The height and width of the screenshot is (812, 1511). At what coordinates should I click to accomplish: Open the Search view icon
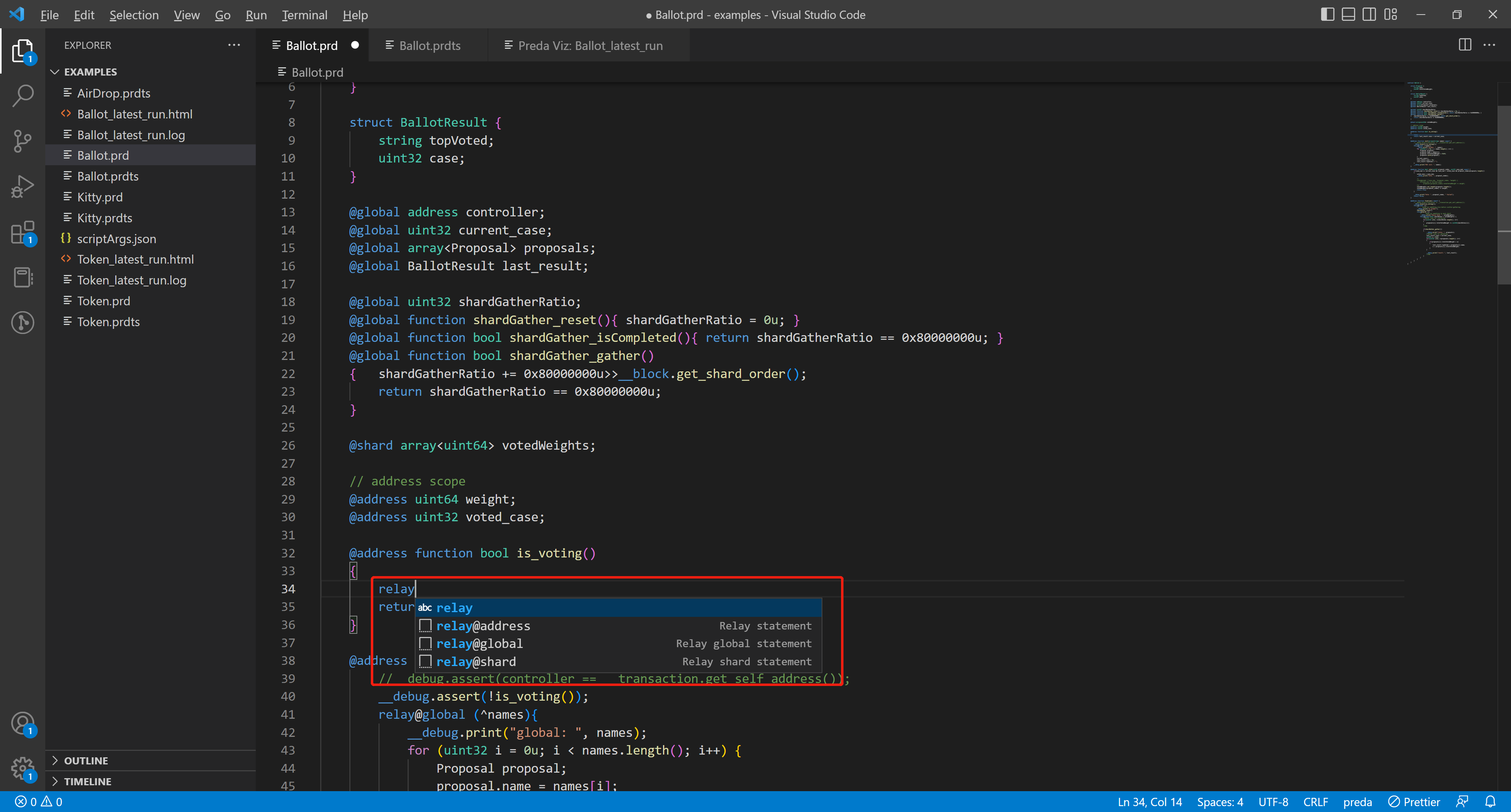pyautogui.click(x=22, y=96)
